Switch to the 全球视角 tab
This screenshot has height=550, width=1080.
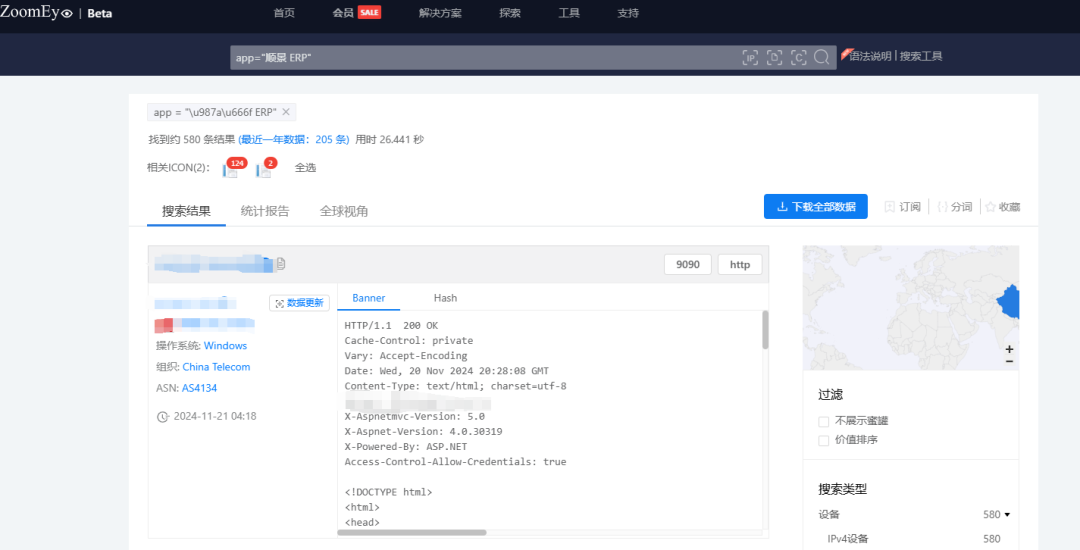tap(344, 211)
